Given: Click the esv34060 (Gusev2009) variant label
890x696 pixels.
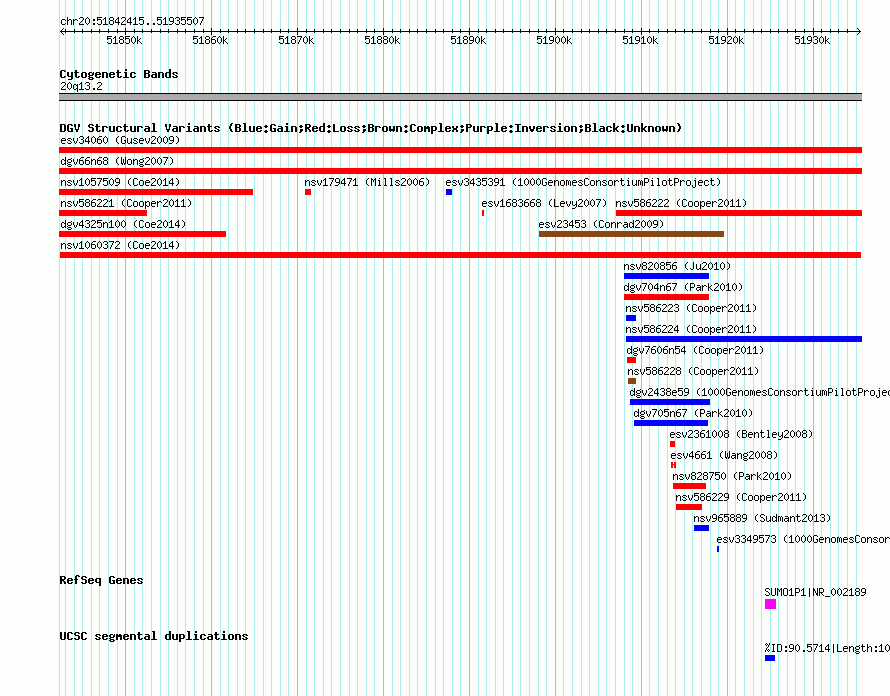Looking at the screenshot, I should [x=120, y=140].
